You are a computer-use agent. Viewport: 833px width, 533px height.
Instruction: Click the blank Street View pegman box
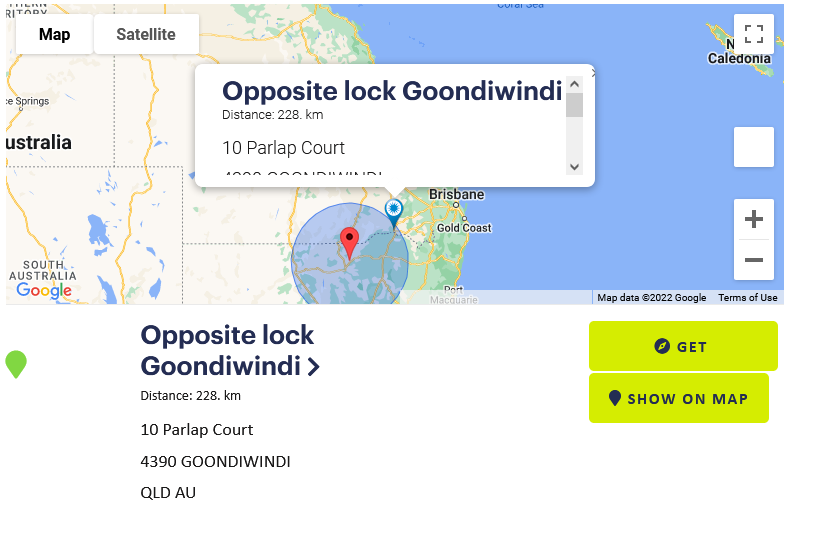(x=753, y=147)
